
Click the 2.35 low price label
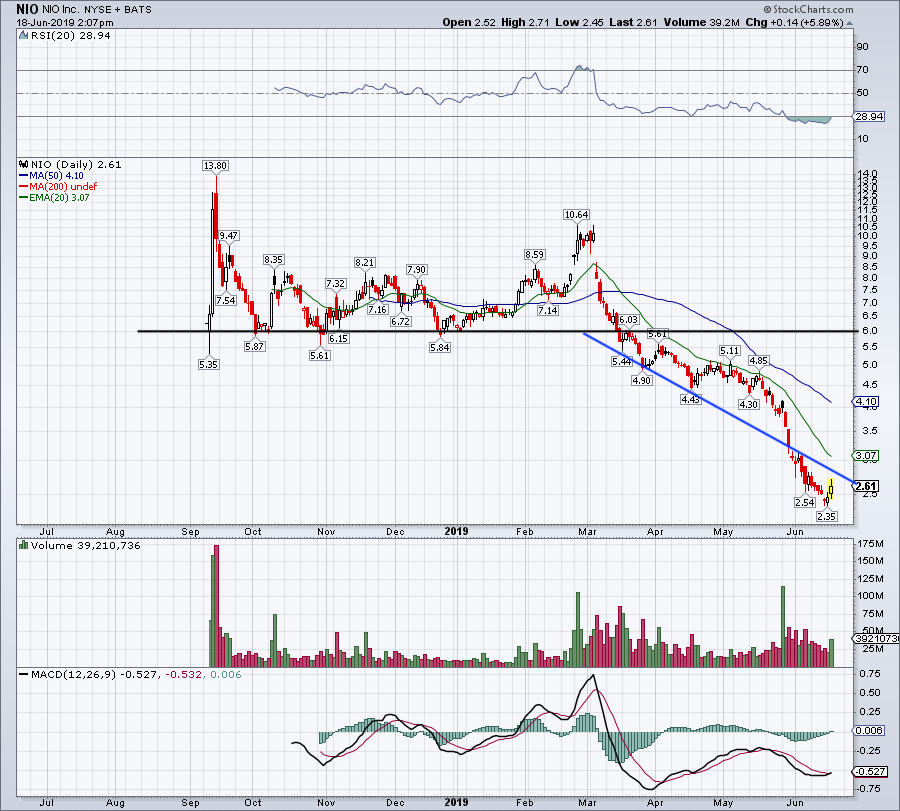coord(826,517)
